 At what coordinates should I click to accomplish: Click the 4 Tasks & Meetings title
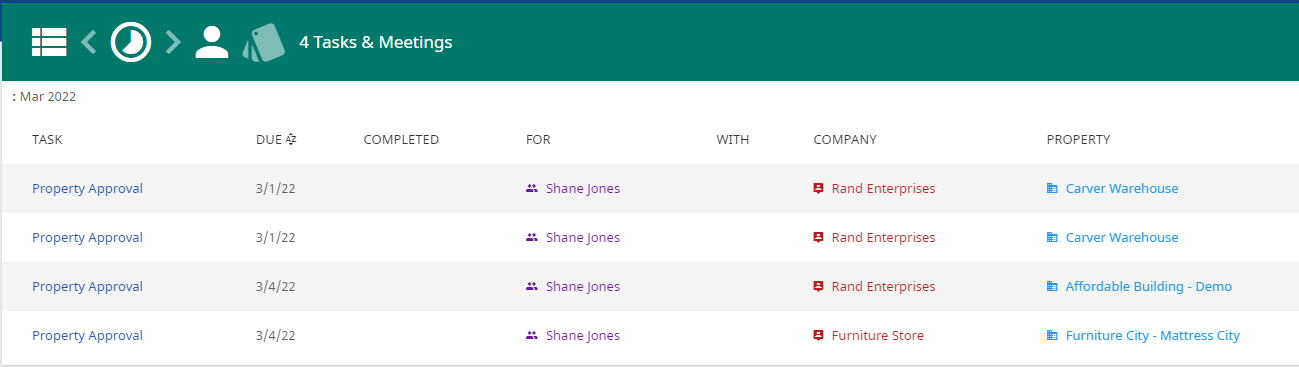tap(376, 42)
